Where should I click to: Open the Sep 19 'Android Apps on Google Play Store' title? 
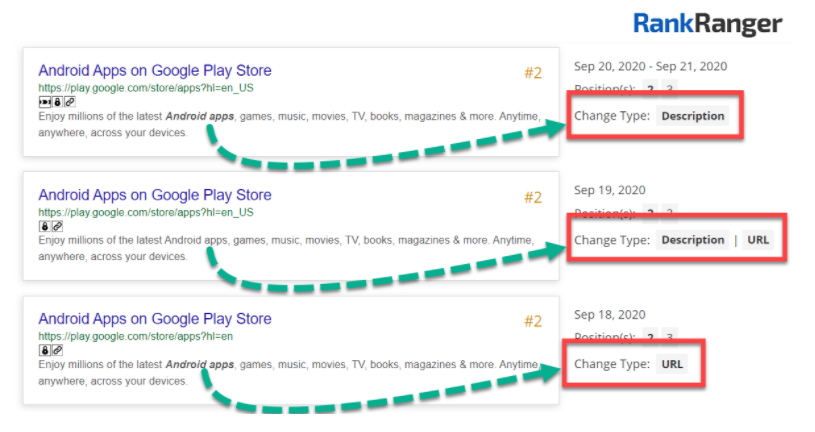click(x=155, y=194)
